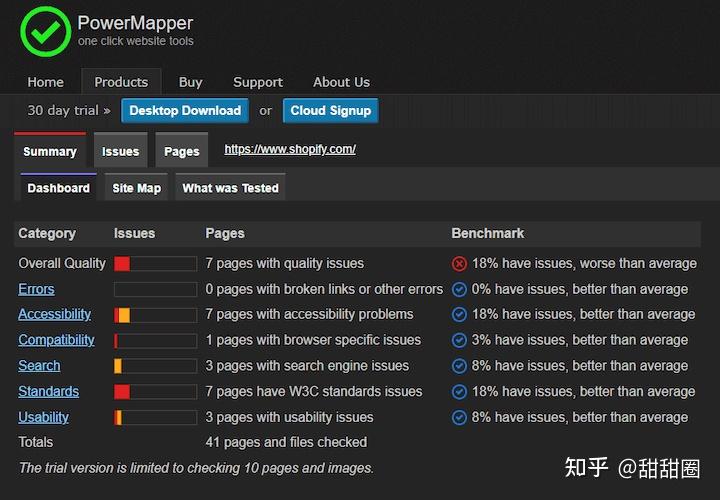Click the Overall Quality issues bar

point(156,264)
